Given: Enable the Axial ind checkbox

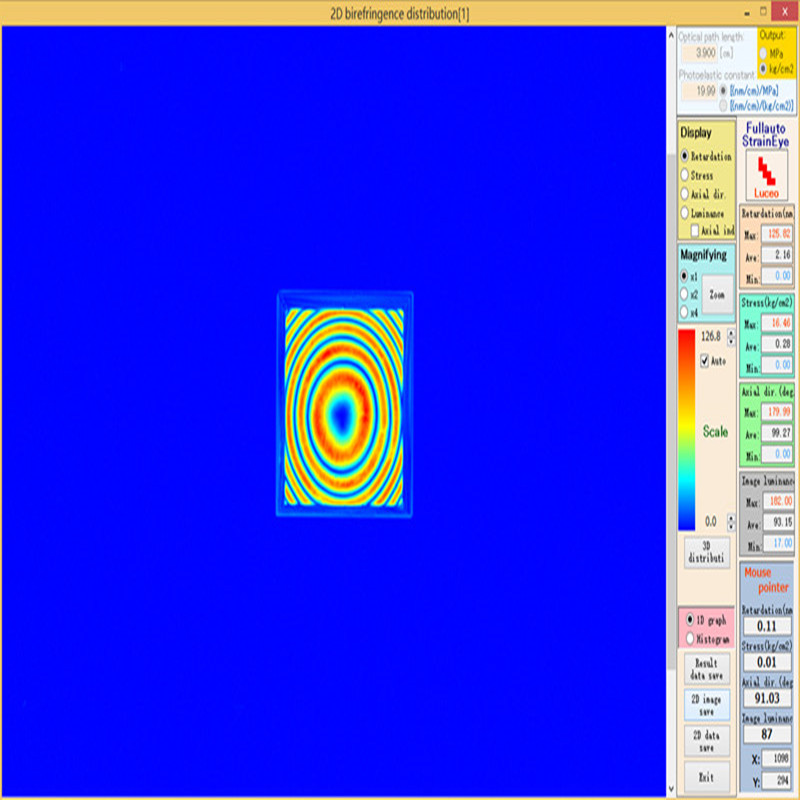Looking at the screenshot, I should (x=695, y=230).
